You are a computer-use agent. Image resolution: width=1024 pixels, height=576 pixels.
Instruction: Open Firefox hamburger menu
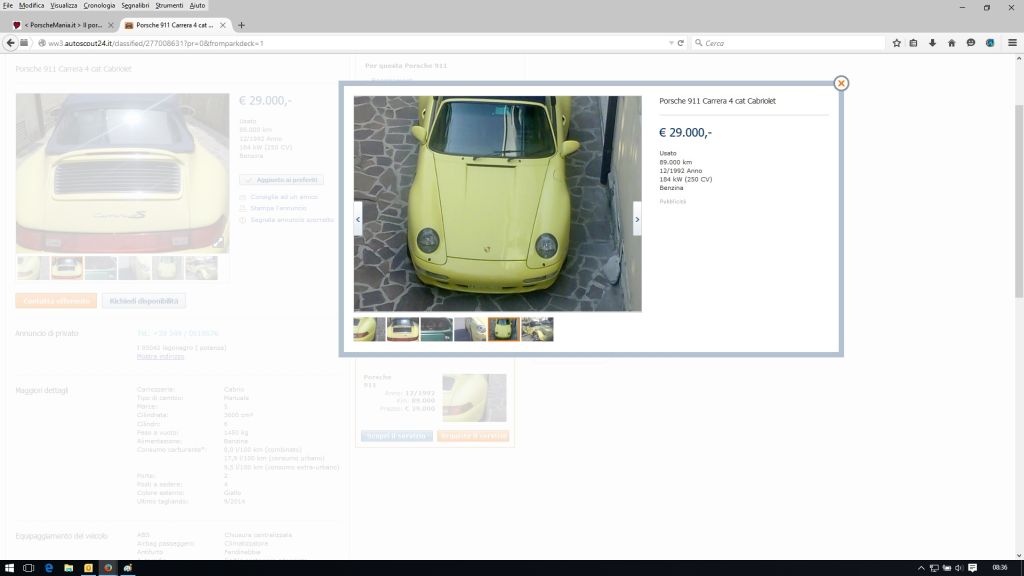pyautogui.click(x=1012, y=43)
